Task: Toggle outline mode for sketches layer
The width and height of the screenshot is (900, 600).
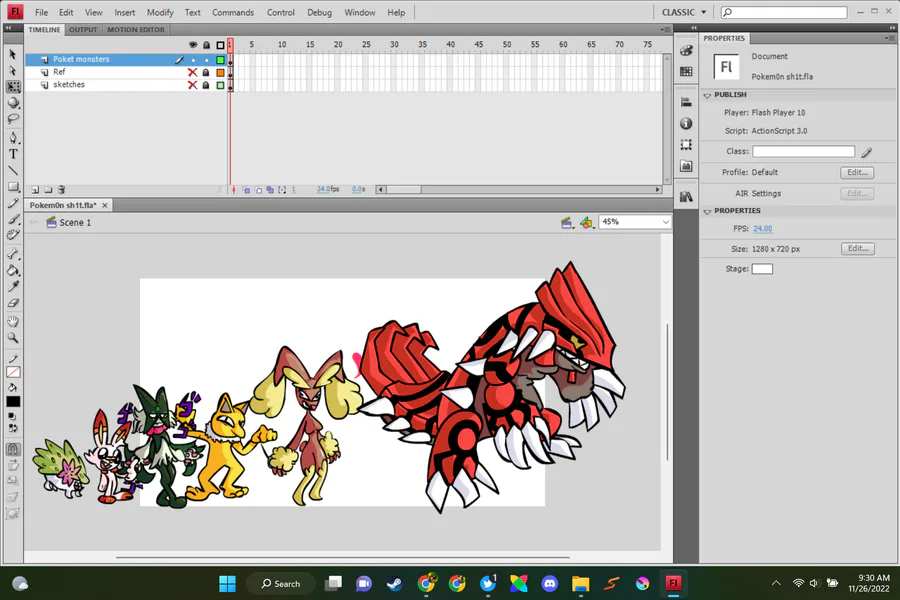Action: 220,85
